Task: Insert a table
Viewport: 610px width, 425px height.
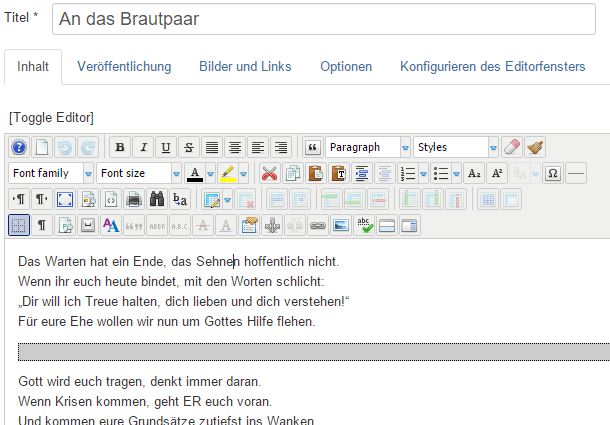Action: tap(211, 199)
